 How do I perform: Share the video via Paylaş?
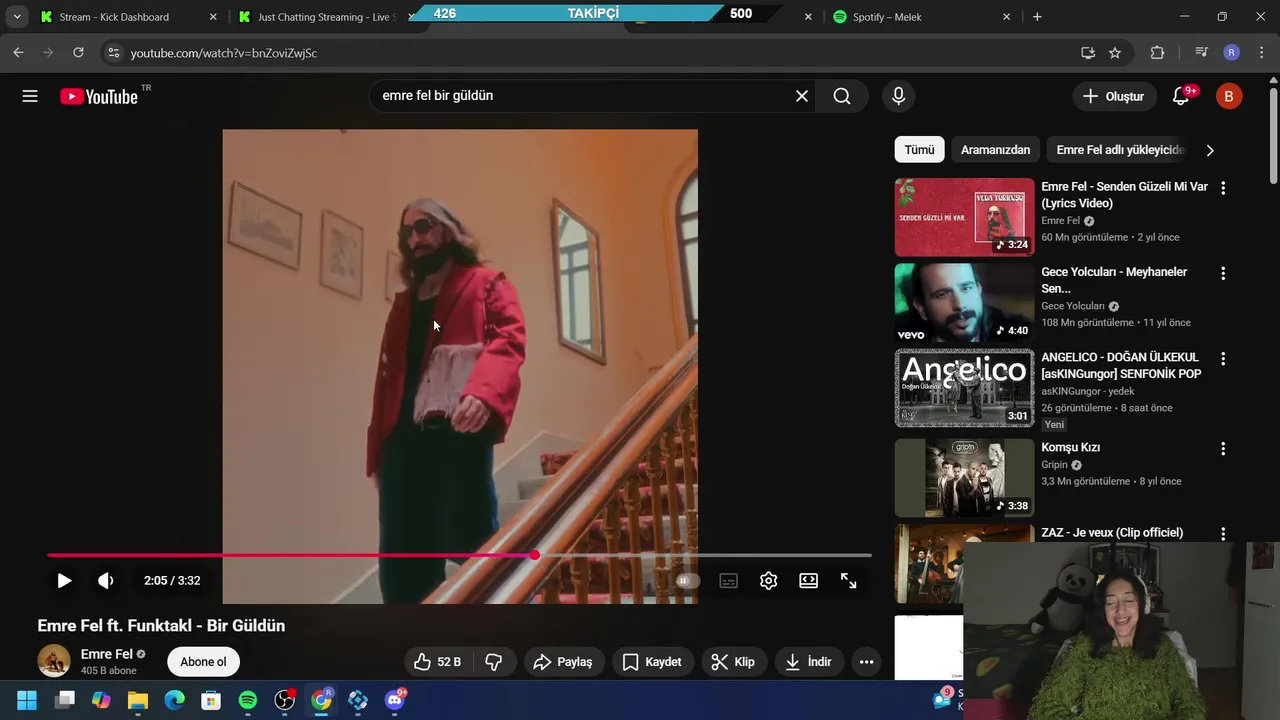563,662
